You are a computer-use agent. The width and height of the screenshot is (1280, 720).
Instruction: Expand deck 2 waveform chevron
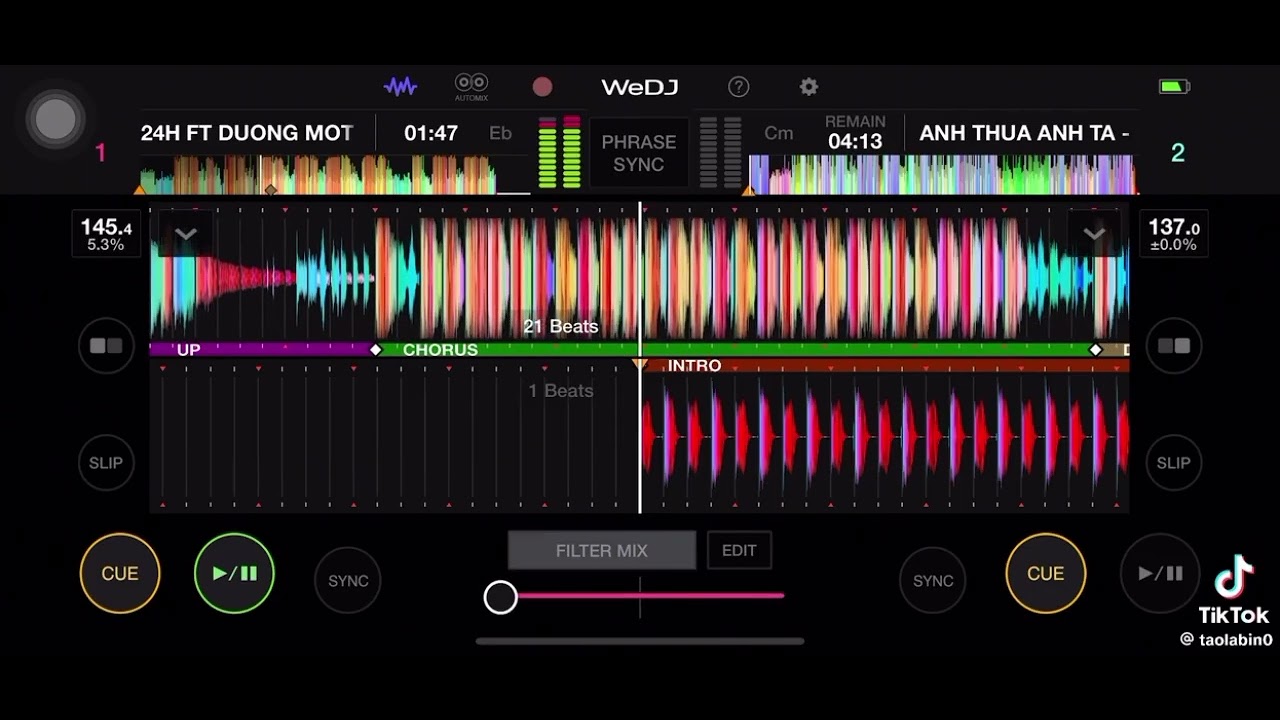(x=1094, y=234)
